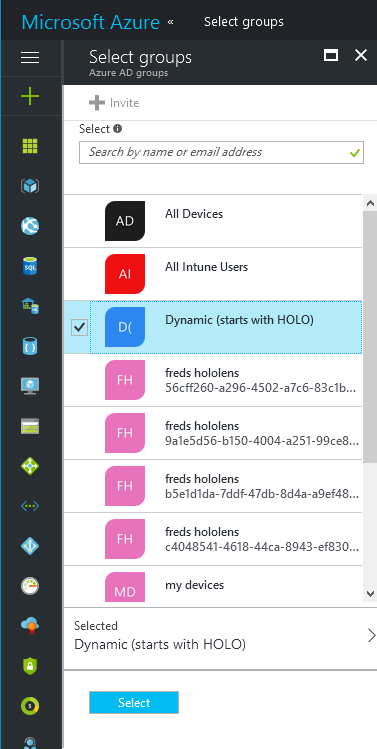This screenshot has width=377, height=749.
Task: Open App Services globe icon
Action: tap(30, 225)
